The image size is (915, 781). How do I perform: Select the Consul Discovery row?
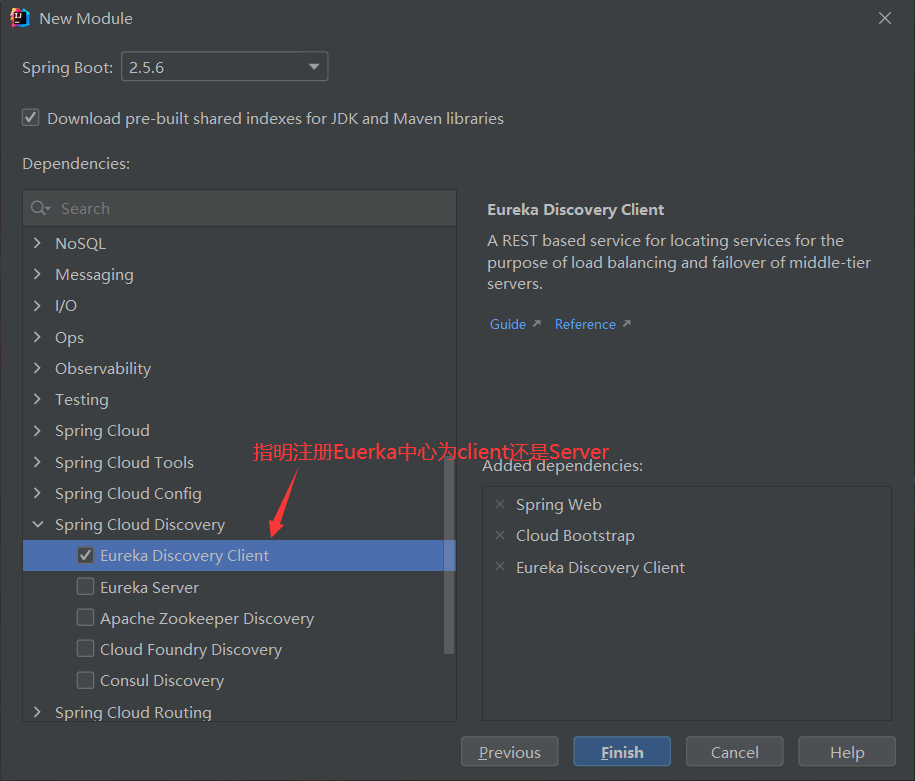239,680
